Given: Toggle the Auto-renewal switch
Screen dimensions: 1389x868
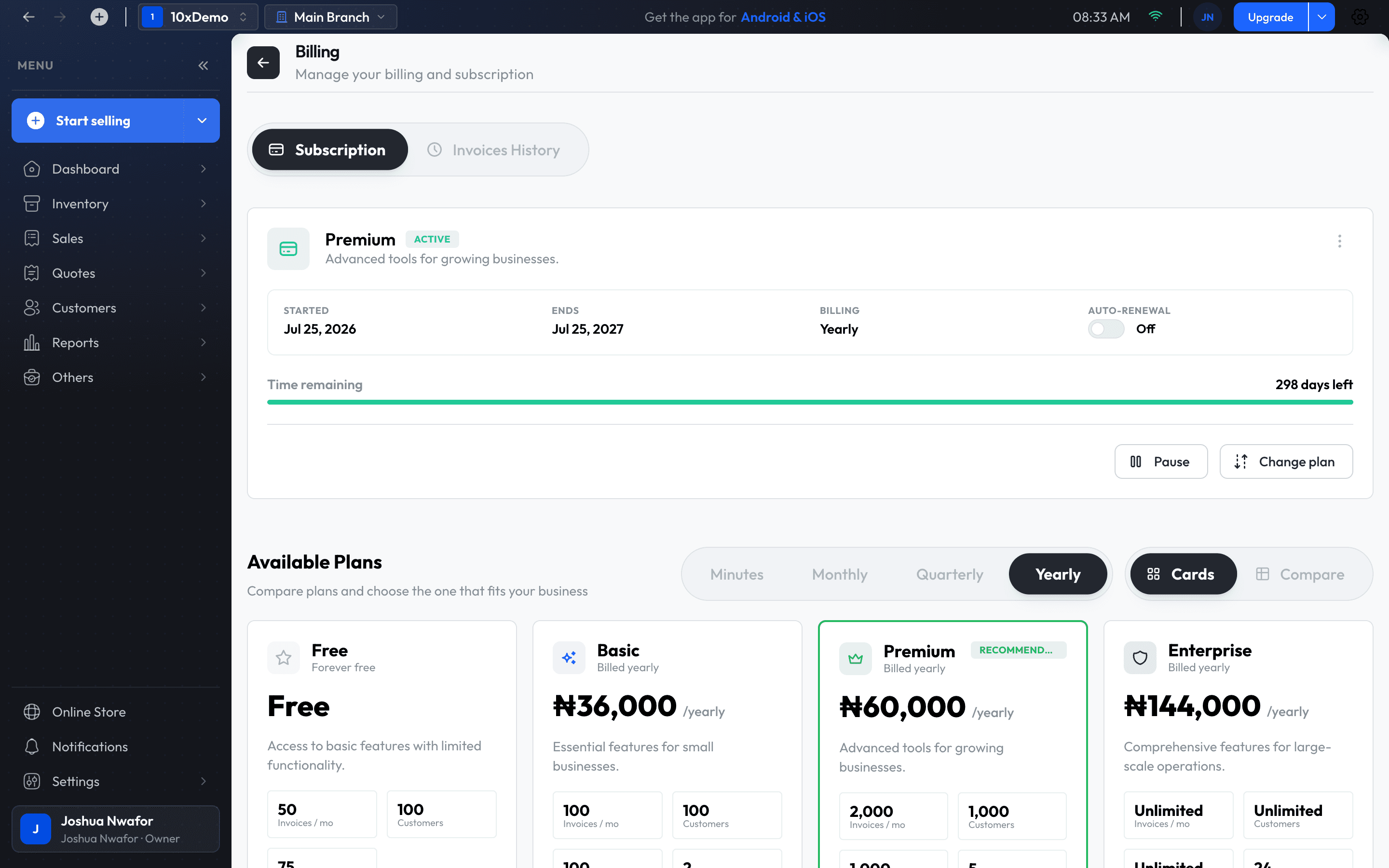Looking at the screenshot, I should (1106, 329).
